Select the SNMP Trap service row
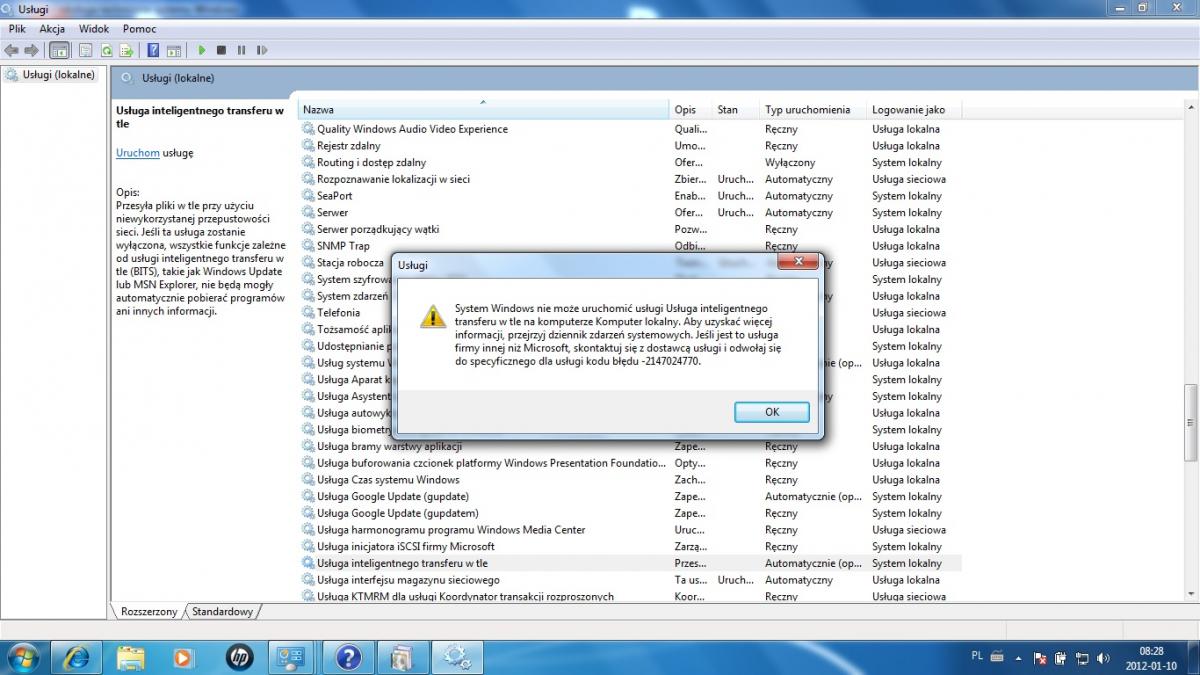Image resolution: width=1200 pixels, height=675 pixels. (630, 246)
